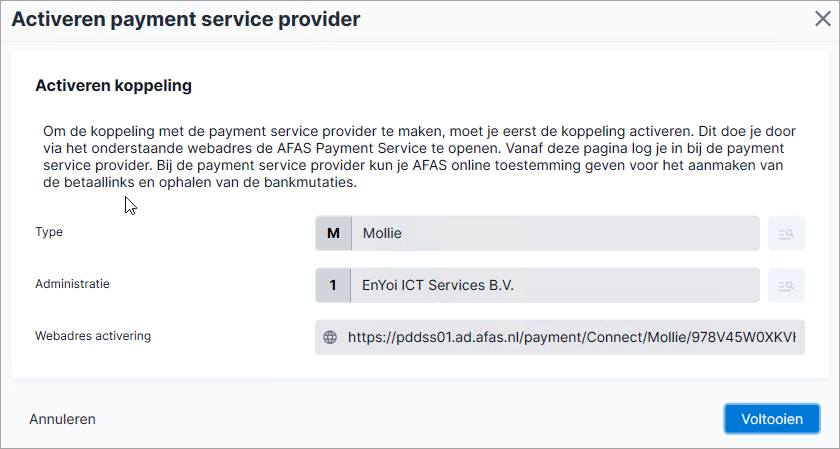This screenshot has height=449, width=840.
Task: Open the Administratie lookup search icon
Action: click(x=786, y=285)
